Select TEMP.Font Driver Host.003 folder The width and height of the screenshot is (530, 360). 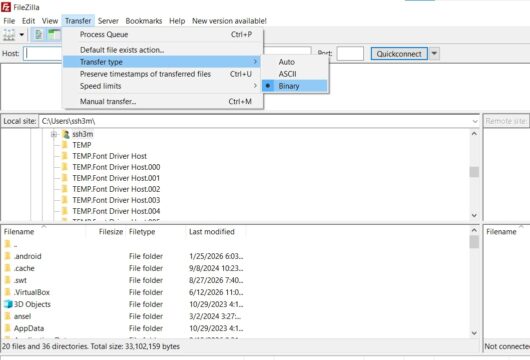click(x=116, y=200)
